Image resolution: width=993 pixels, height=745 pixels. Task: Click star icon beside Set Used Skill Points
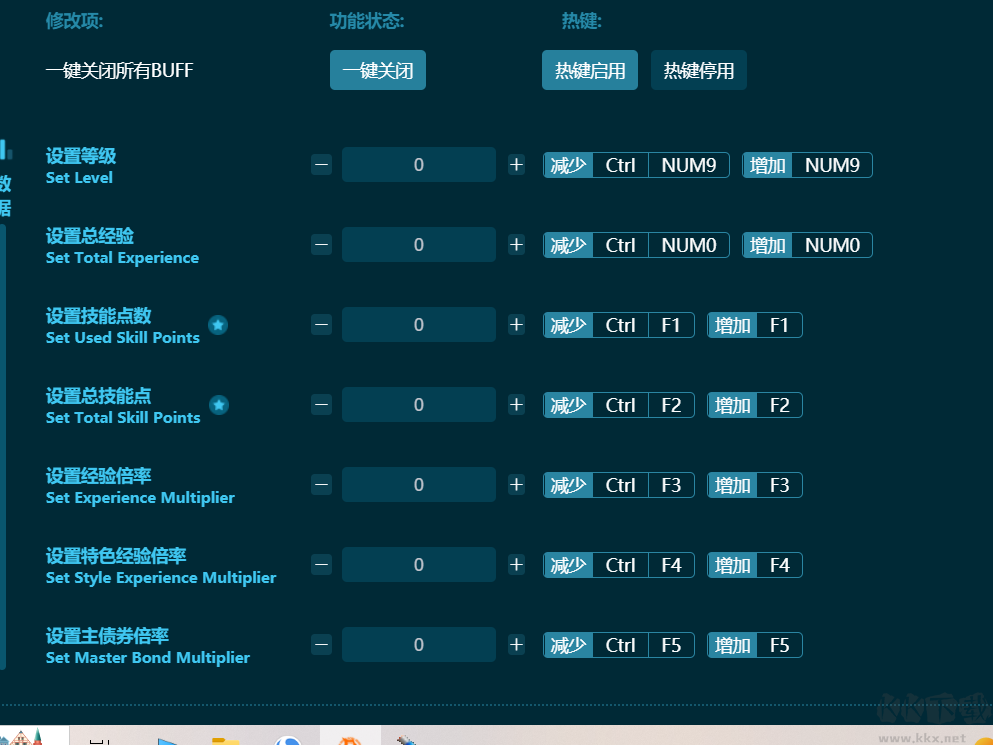(x=218, y=325)
